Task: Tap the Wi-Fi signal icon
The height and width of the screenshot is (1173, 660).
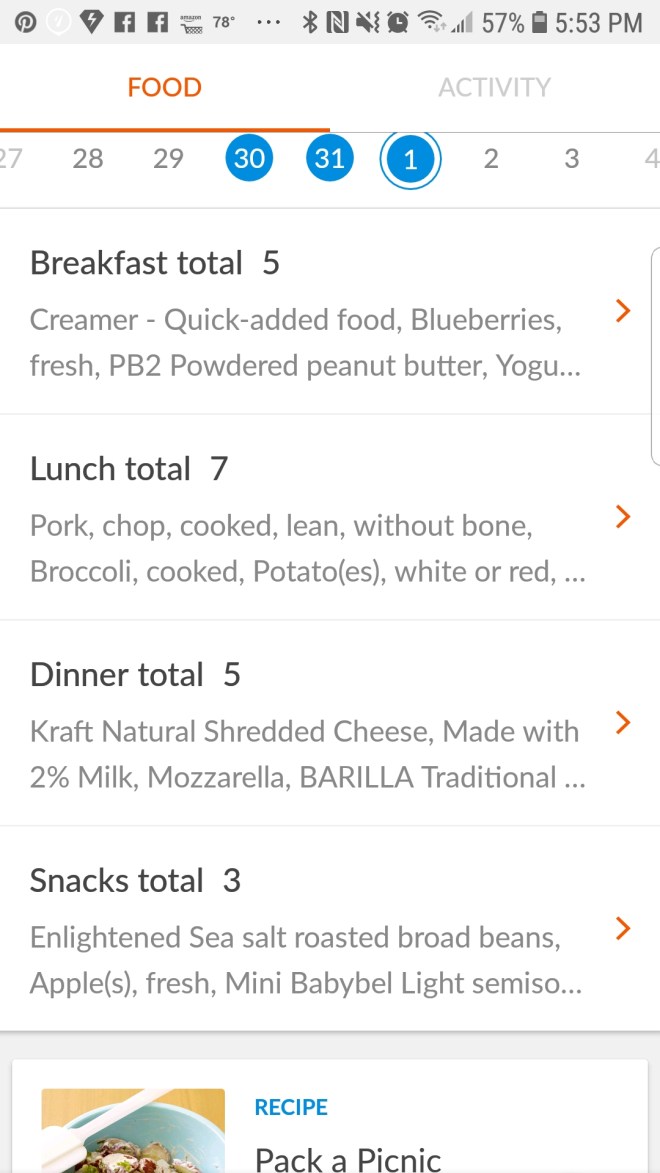Action: 430,22
